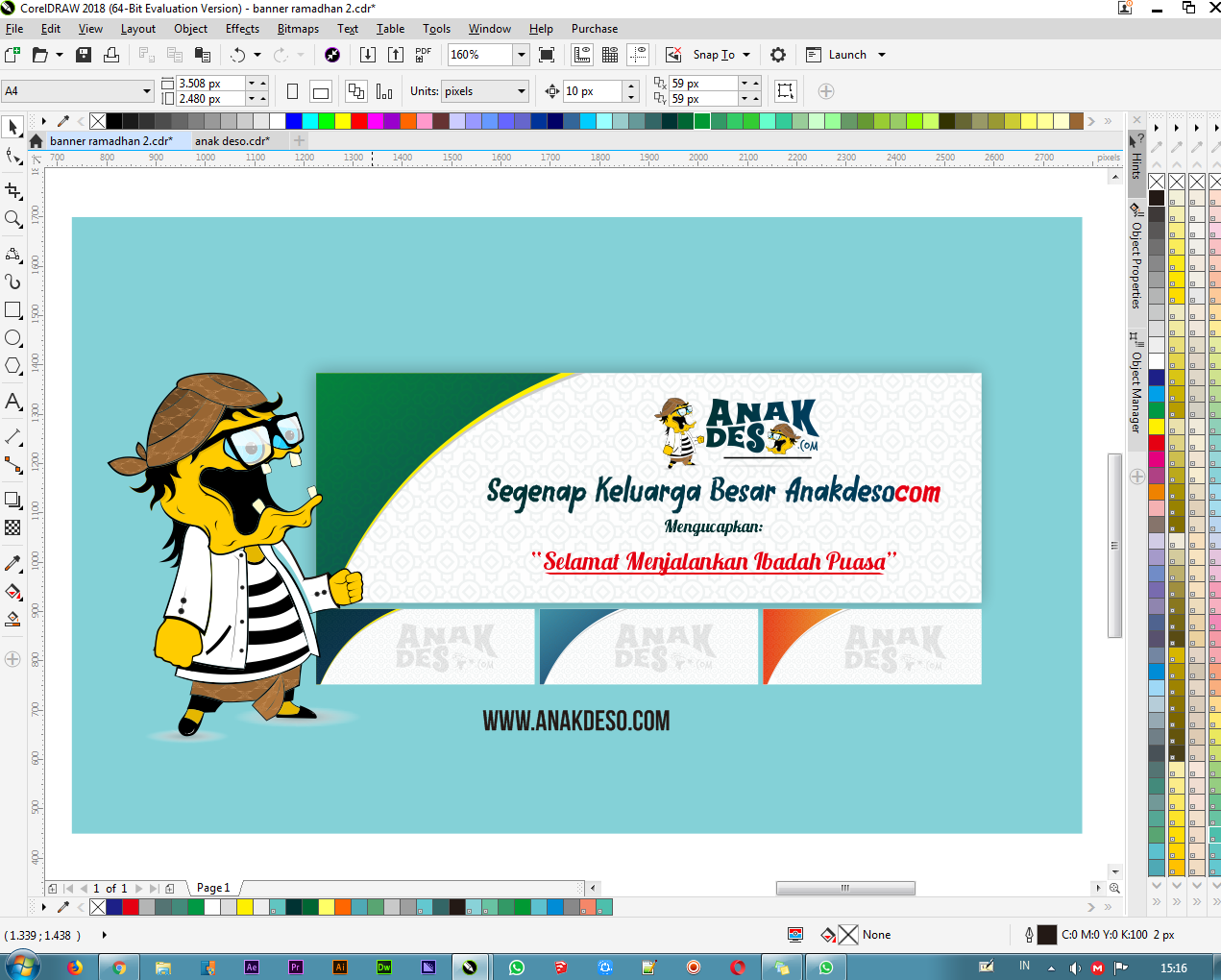The width and height of the screenshot is (1221, 980).
Task: Select the Page 1 tab
Action: point(213,888)
